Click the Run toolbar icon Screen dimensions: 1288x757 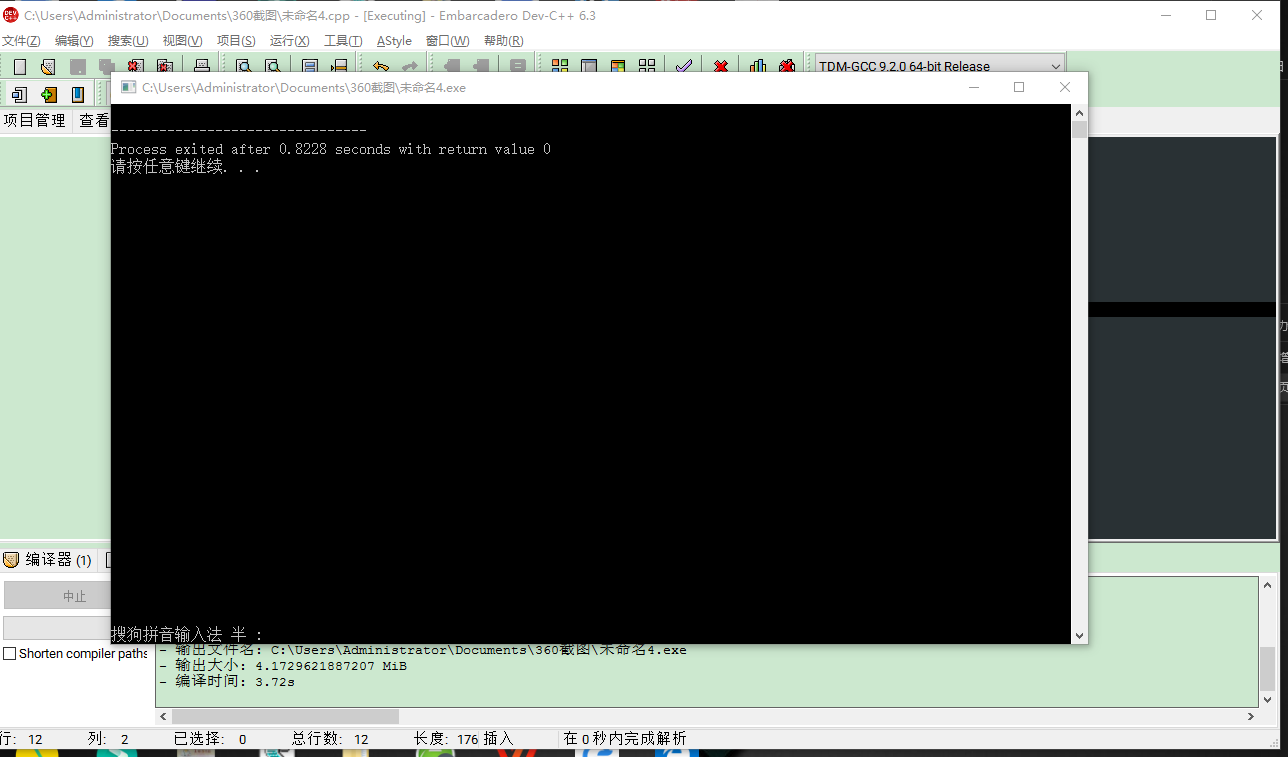click(589, 67)
